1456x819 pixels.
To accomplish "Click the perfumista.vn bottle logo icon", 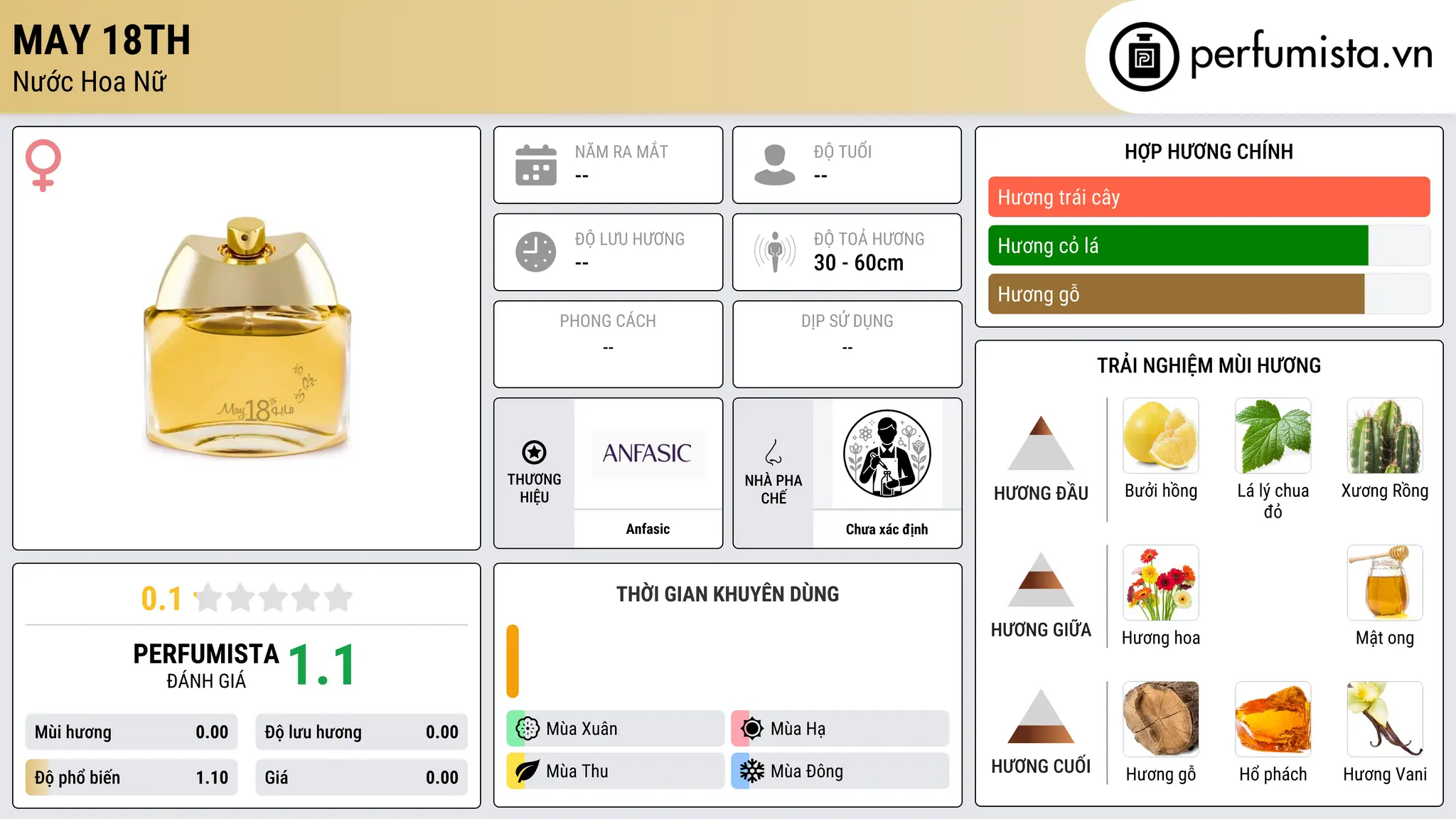I will coord(1144,57).
